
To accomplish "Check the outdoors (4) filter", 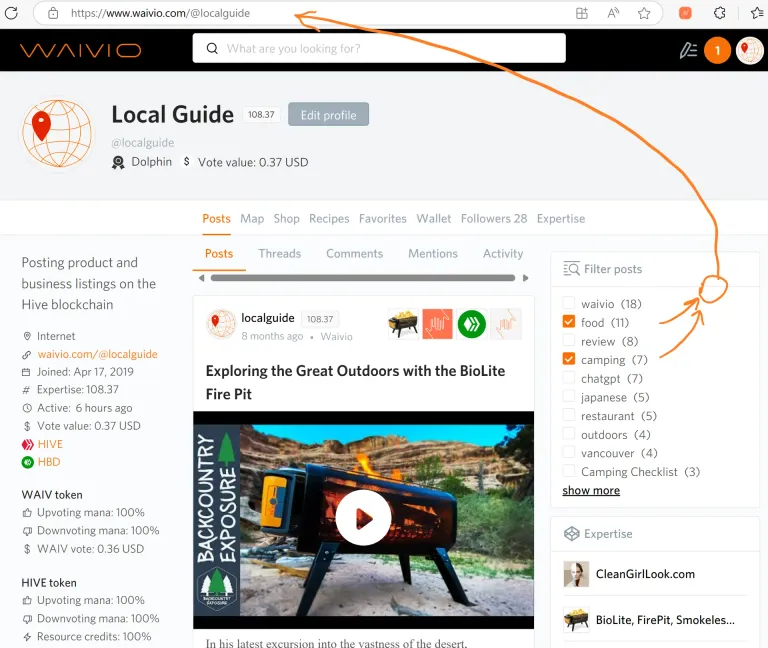I will (569, 434).
